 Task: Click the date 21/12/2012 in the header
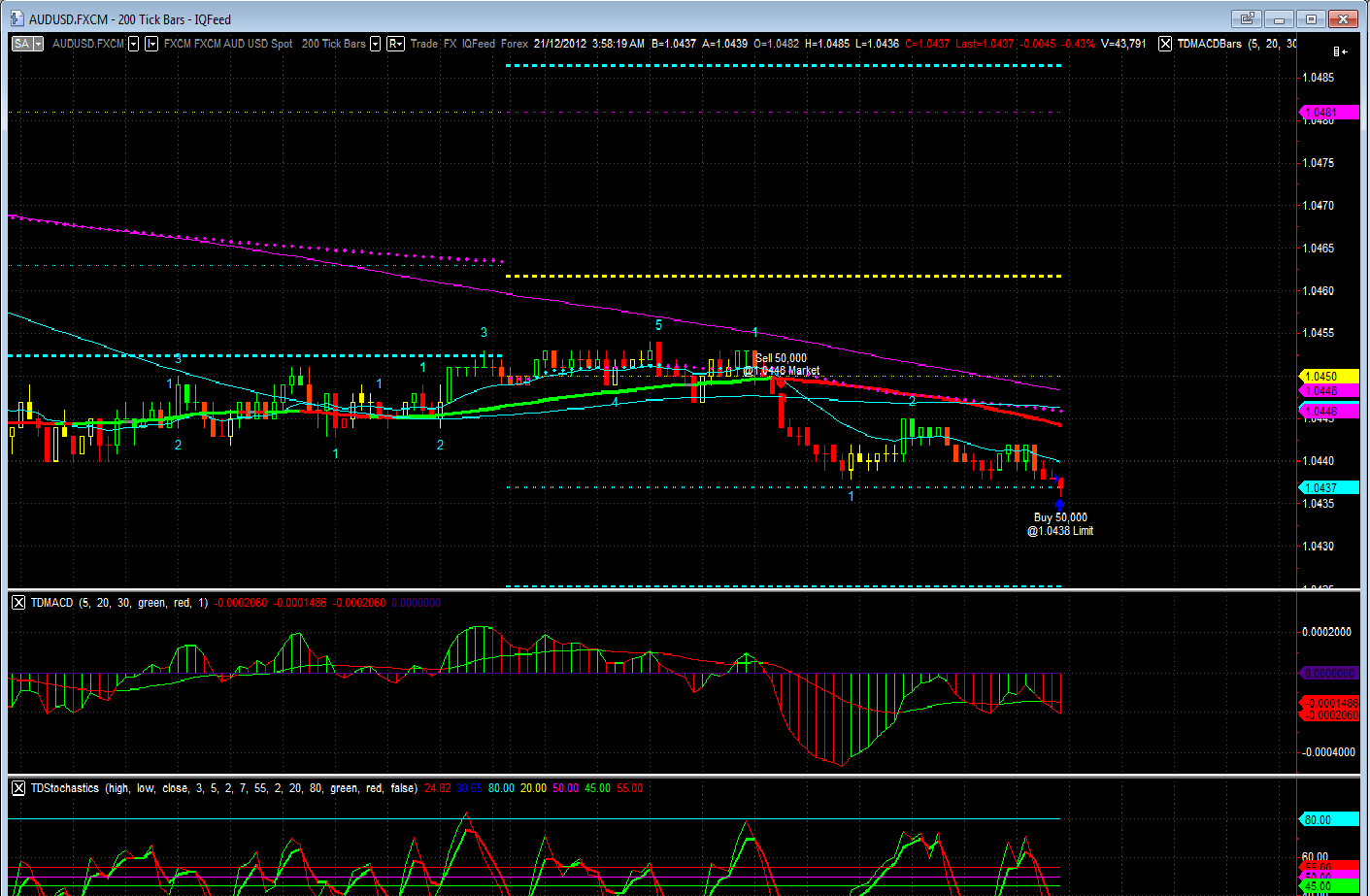pyautogui.click(x=560, y=44)
